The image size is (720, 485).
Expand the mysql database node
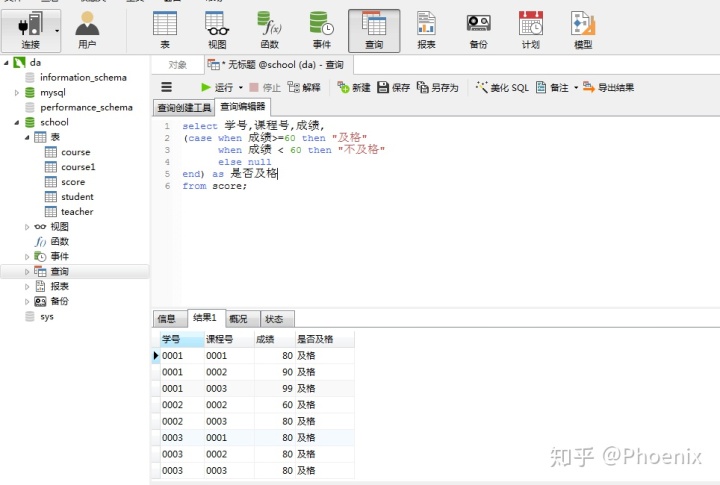pyautogui.click(x=17, y=92)
